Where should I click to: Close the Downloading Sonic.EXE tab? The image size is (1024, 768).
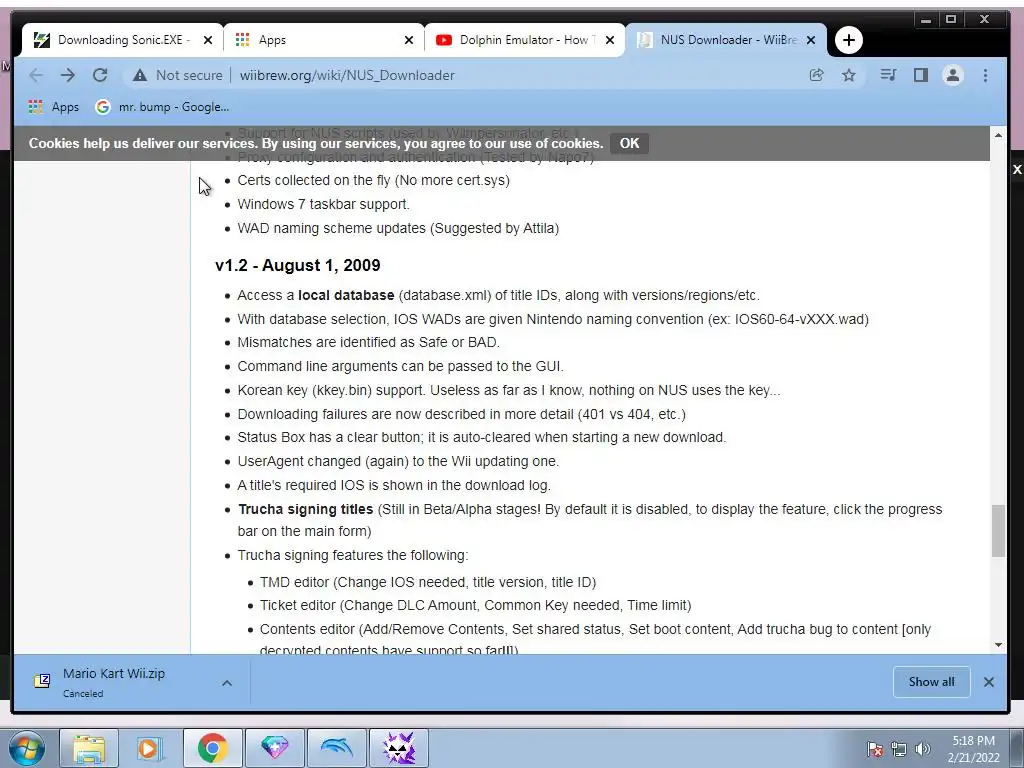click(208, 40)
